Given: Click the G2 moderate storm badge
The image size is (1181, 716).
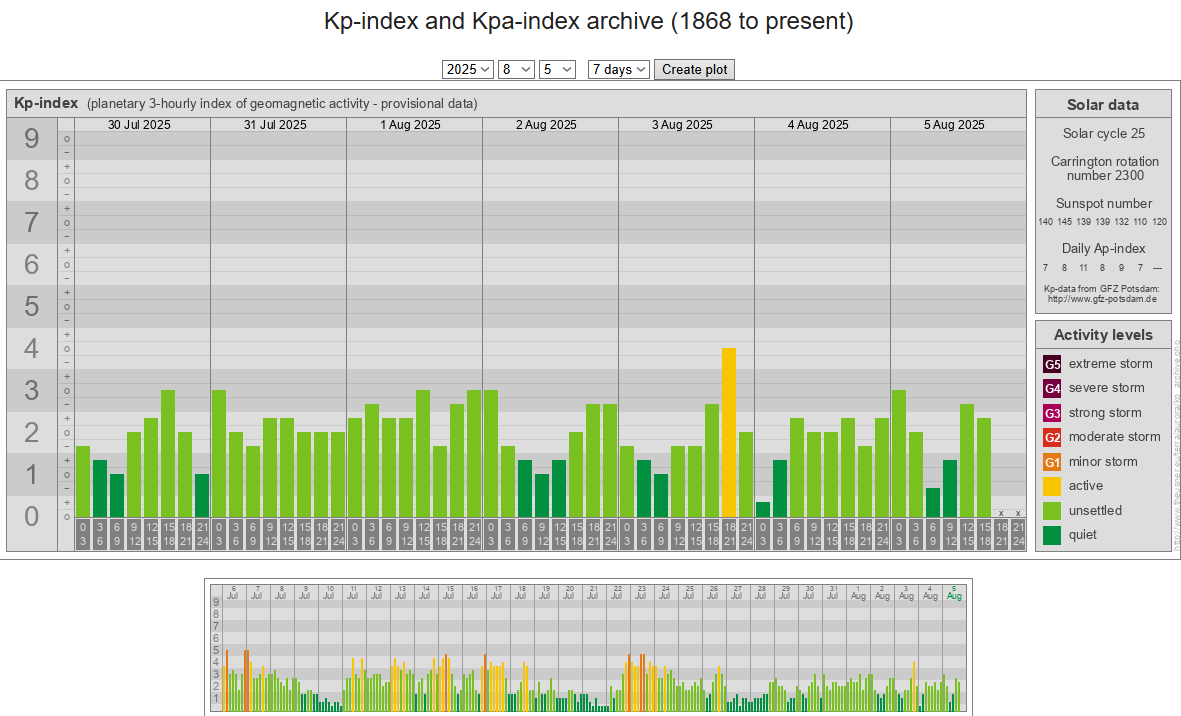Looking at the screenshot, I should (1052, 437).
